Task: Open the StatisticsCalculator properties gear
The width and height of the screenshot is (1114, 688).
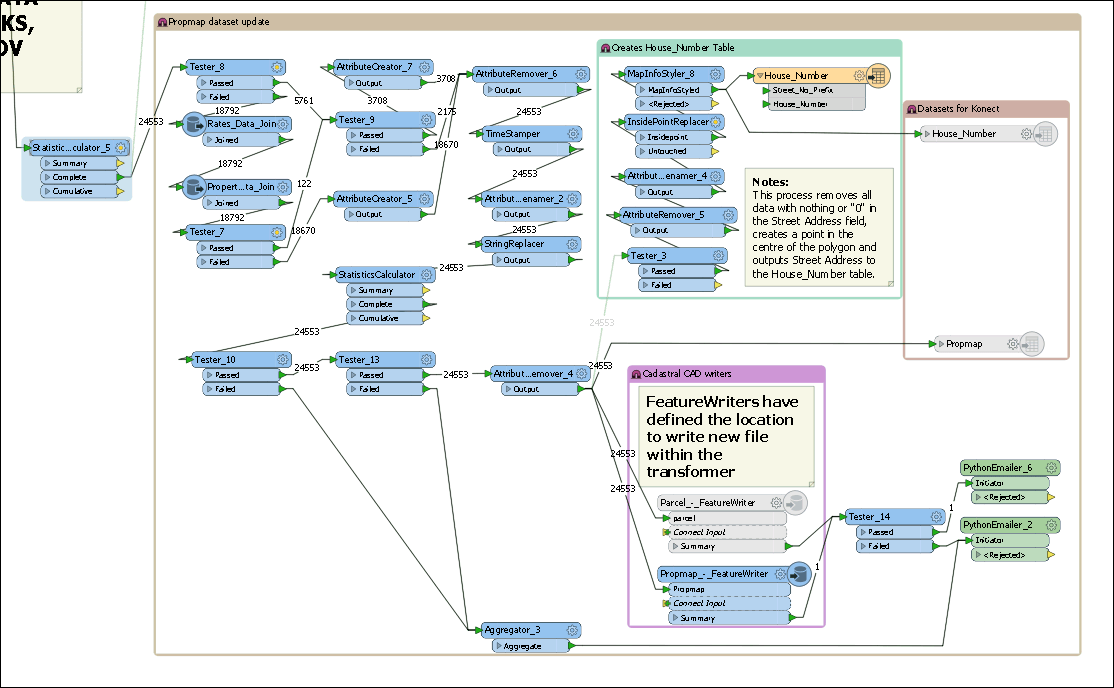Action: pyautogui.click(x=427, y=274)
